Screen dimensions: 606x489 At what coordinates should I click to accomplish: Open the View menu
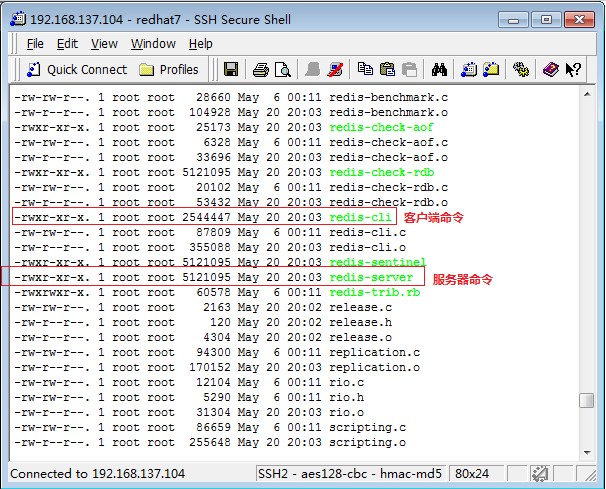[x=104, y=44]
